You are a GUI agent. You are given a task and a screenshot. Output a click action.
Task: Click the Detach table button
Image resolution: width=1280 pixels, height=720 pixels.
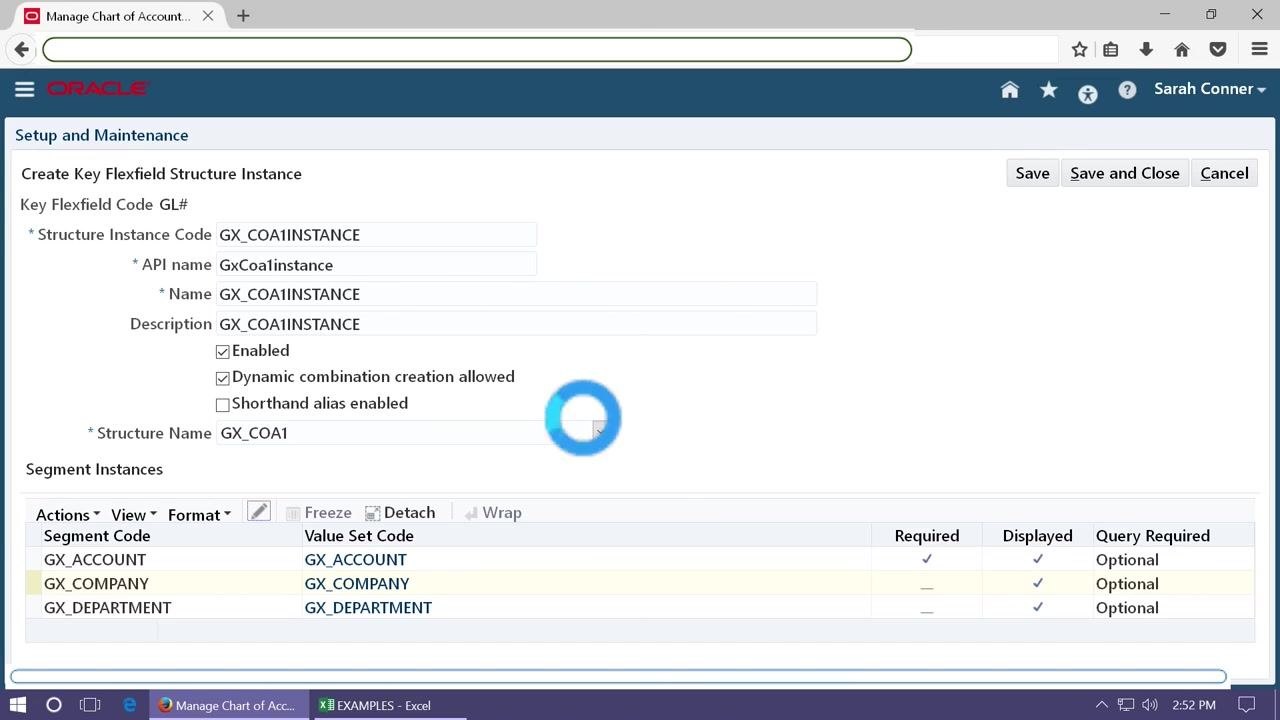[400, 512]
